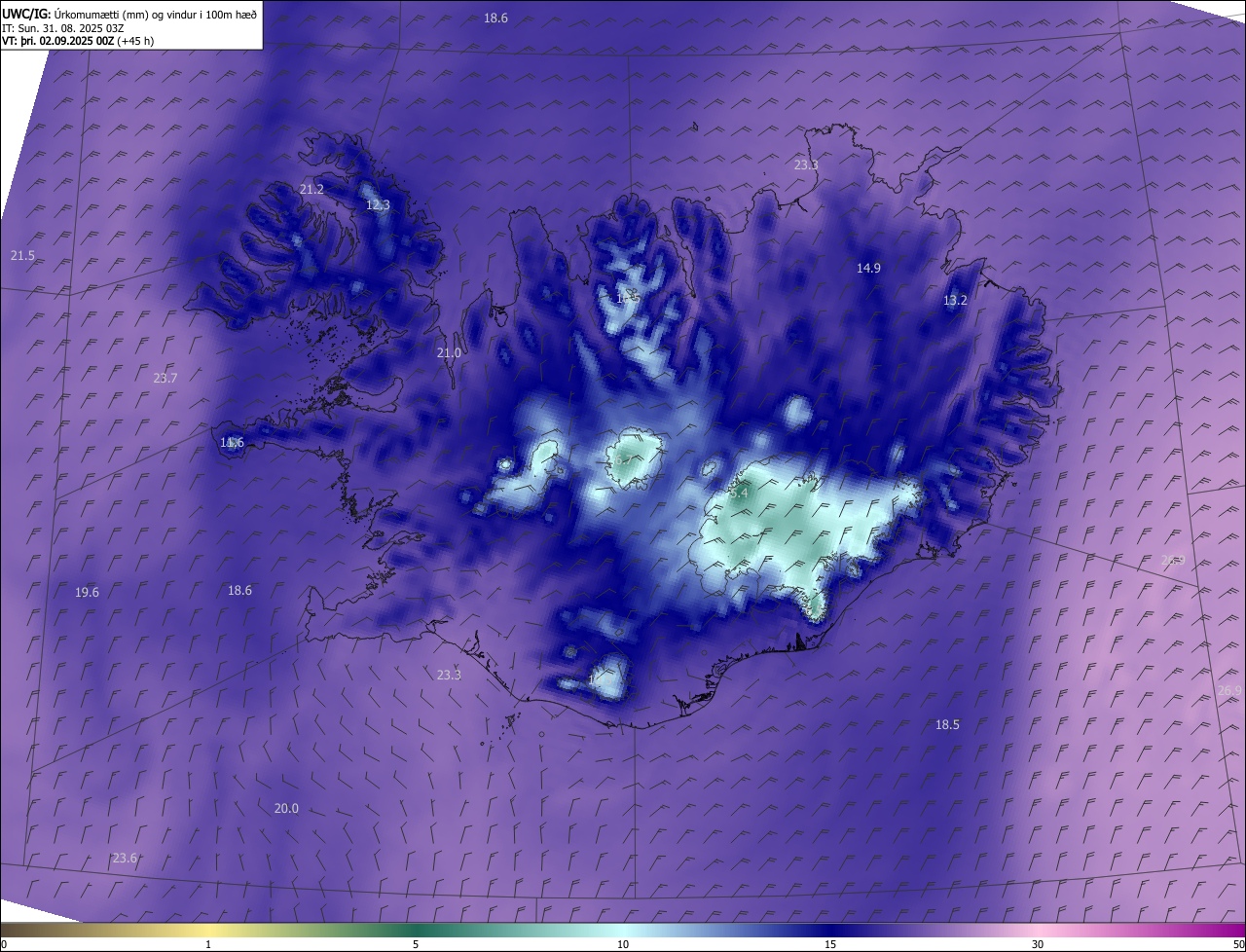Viewport: 1246px width, 952px height.
Task: Click the 11.6 value on Snæfellsnes
Action: 232,443
